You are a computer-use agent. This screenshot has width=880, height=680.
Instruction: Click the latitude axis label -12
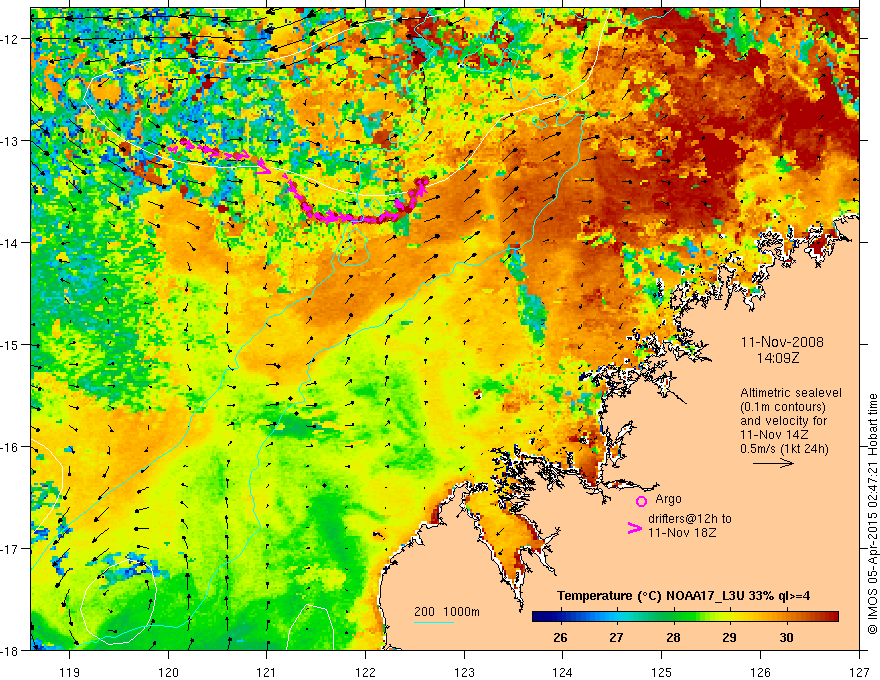[11, 39]
